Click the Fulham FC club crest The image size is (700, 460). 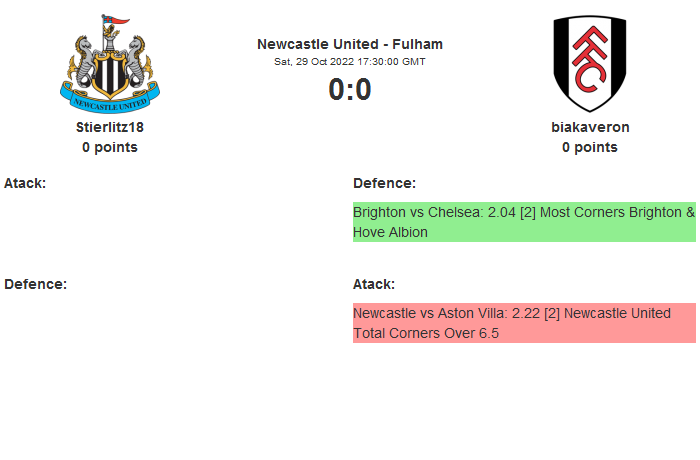[589, 63]
